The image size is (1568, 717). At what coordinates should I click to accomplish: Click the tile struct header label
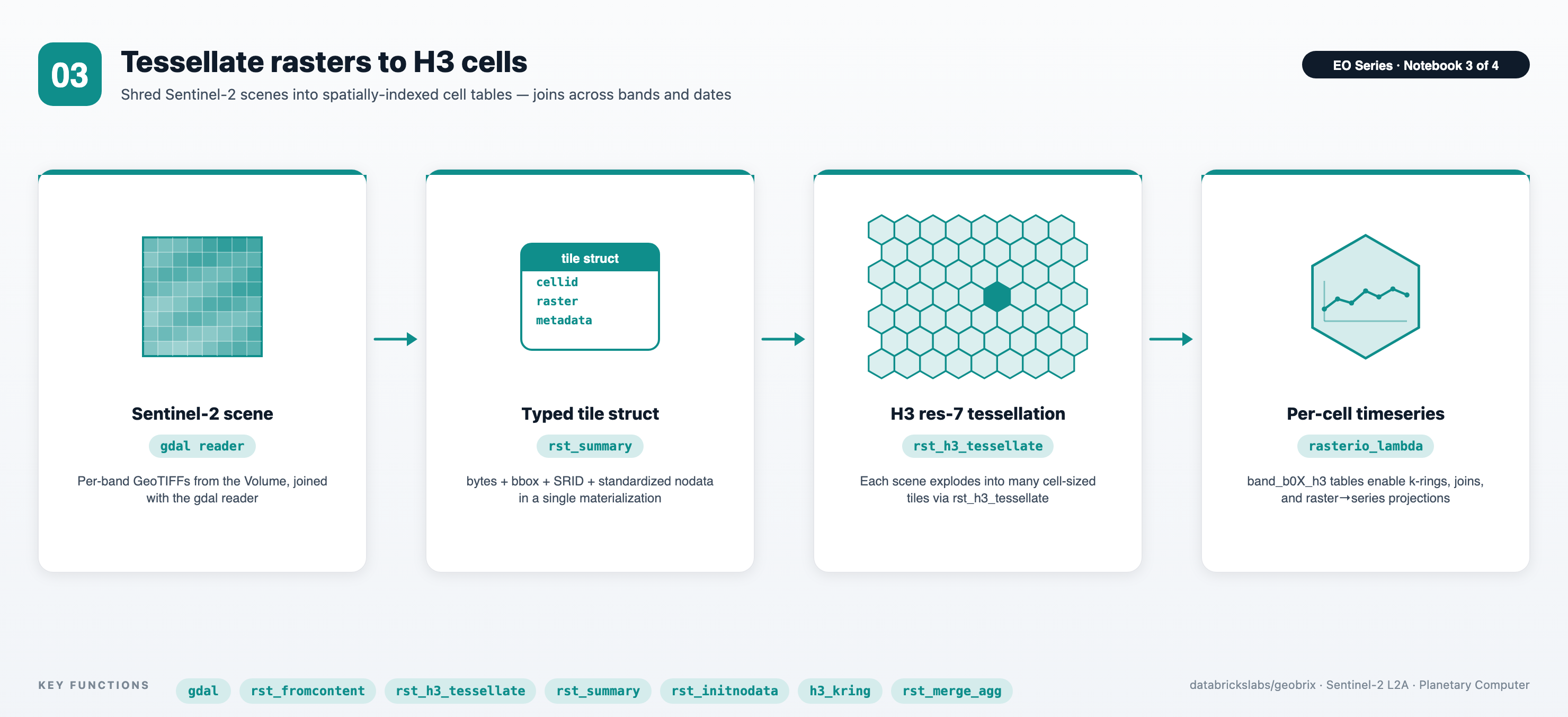pyautogui.click(x=590, y=258)
